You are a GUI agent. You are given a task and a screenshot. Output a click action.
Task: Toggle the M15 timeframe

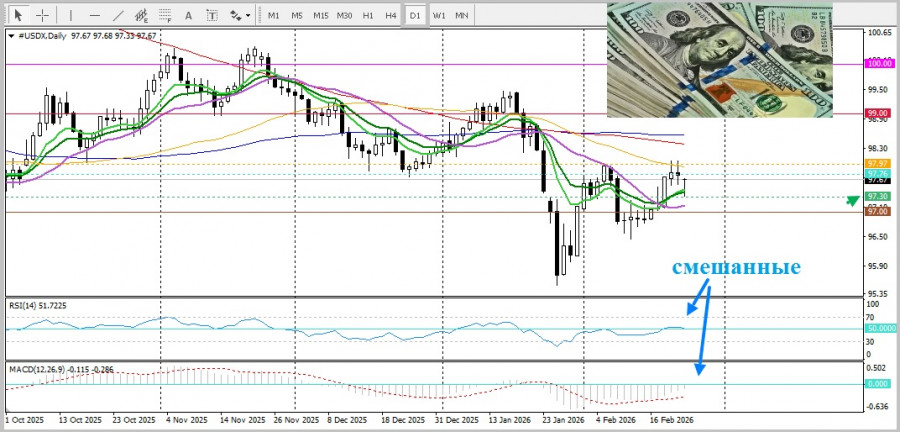pyautogui.click(x=320, y=15)
